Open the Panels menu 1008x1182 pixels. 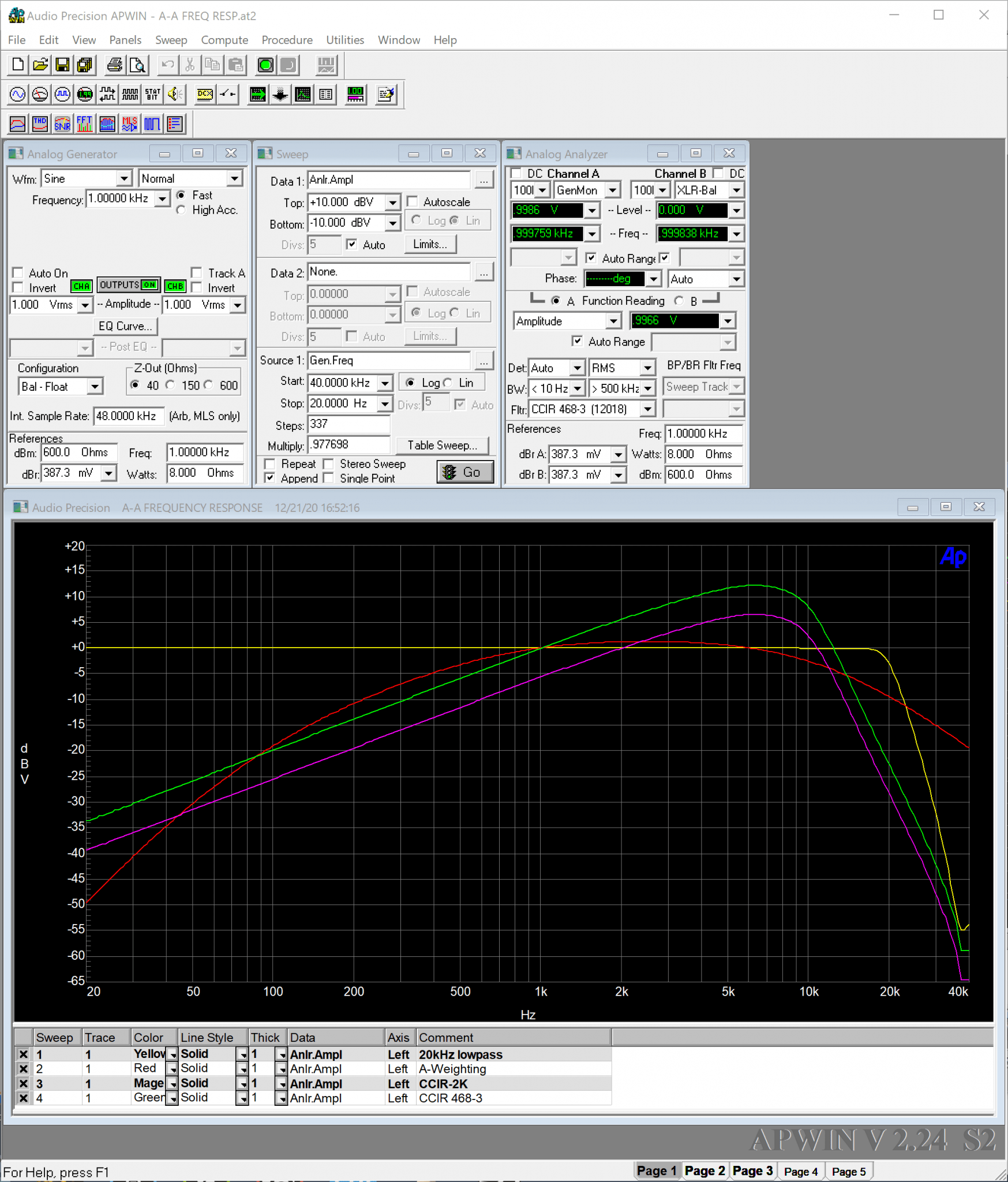[125, 40]
